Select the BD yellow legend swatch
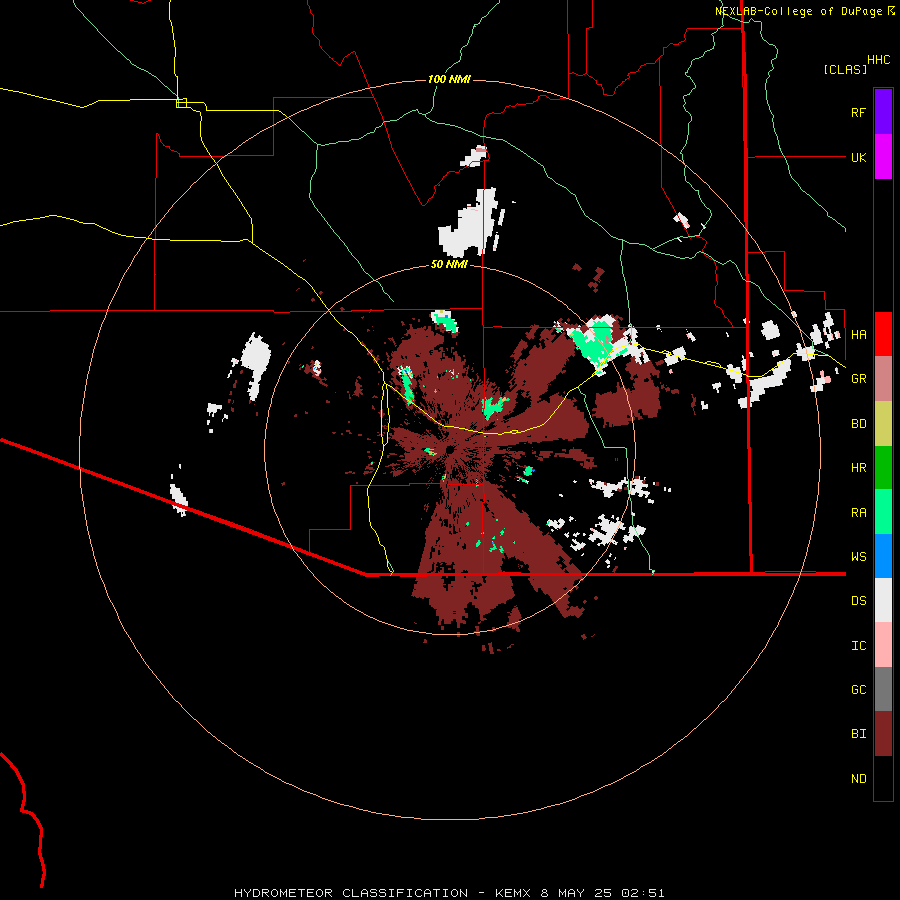This screenshot has height=900, width=900. point(883,424)
